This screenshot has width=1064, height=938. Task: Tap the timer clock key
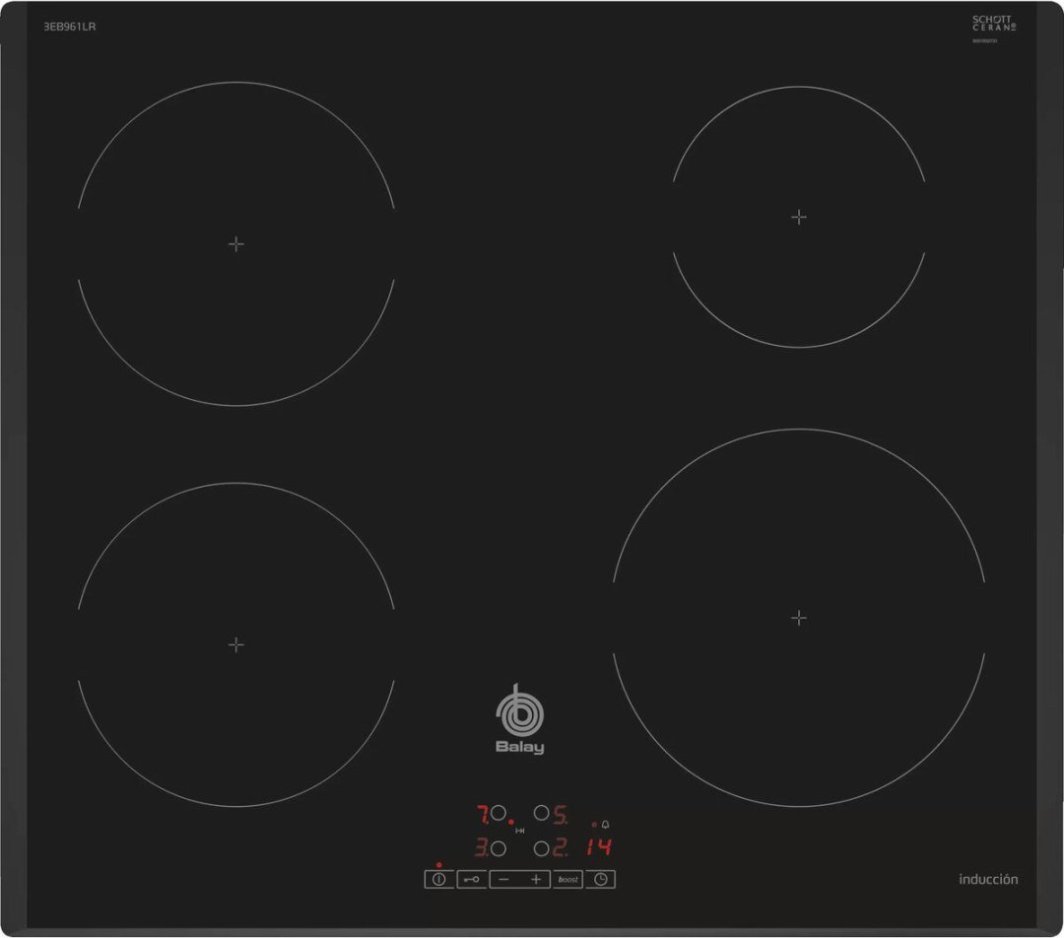coord(601,880)
